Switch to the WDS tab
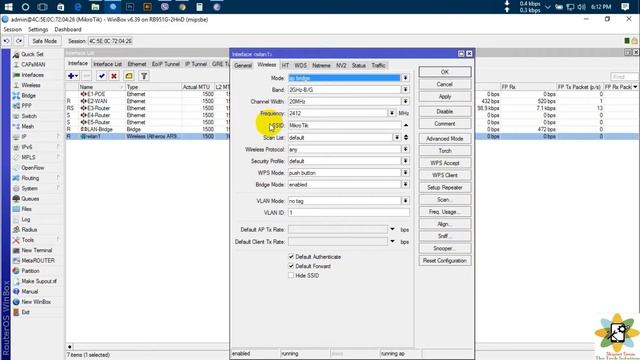 tap(300, 65)
